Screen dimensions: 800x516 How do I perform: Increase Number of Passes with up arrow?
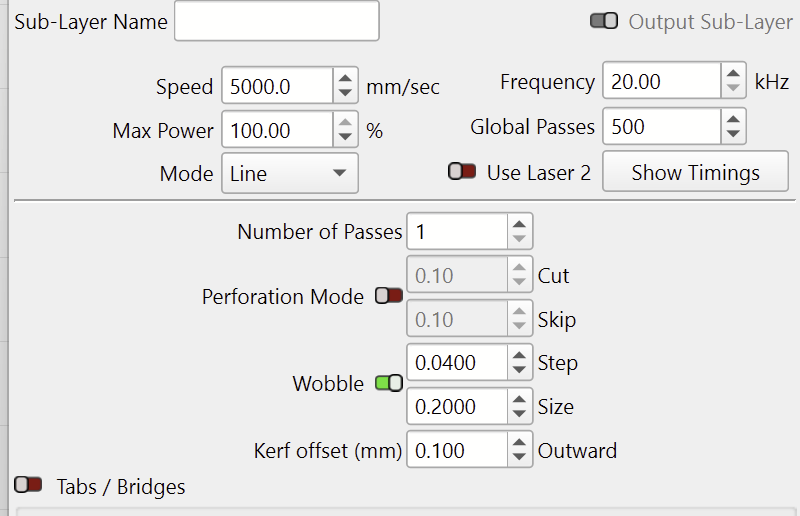point(519,224)
